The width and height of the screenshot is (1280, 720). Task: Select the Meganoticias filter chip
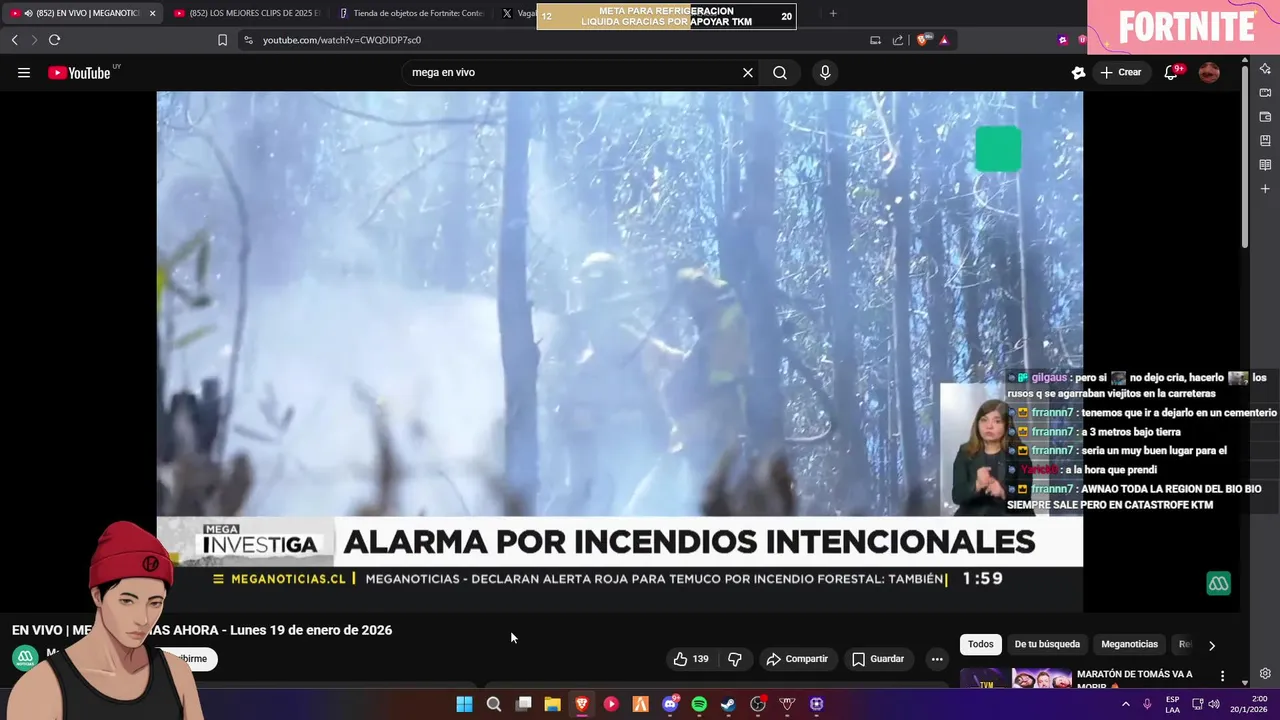pyautogui.click(x=1129, y=645)
